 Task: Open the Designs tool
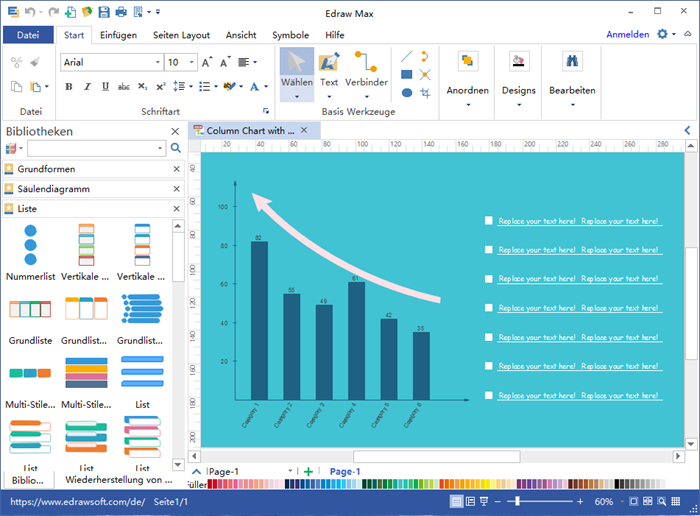point(518,62)
